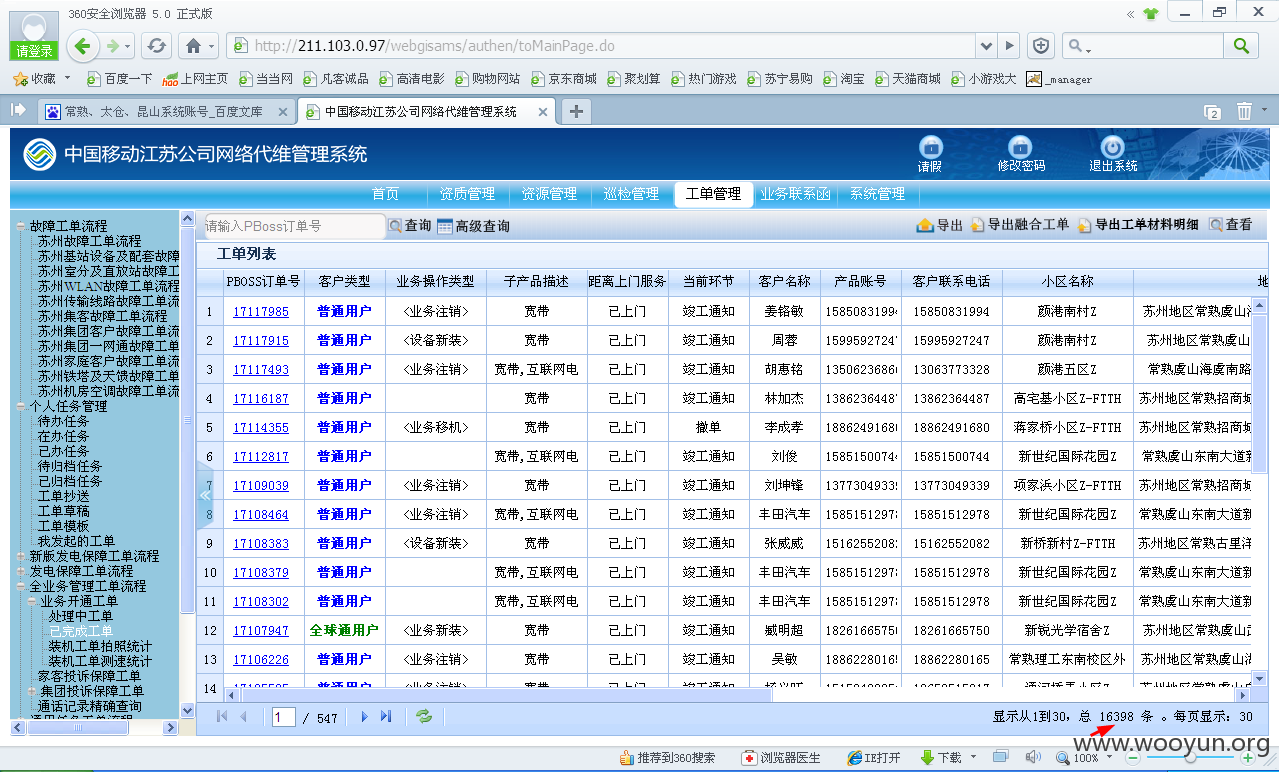Collapse the 业务开通工单 node

32,601
